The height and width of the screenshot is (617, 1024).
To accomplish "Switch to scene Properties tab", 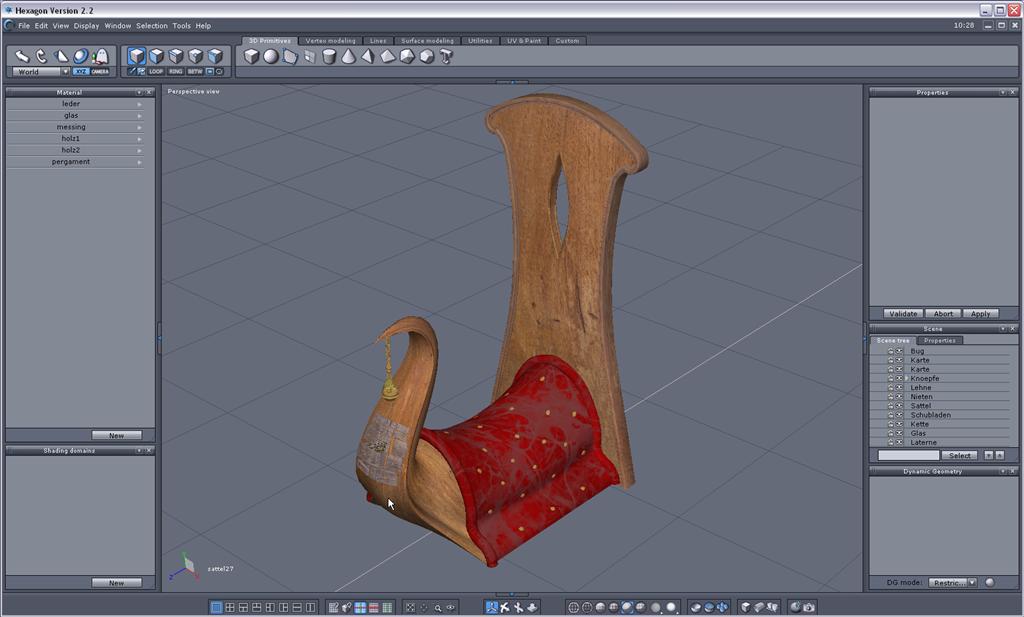I will pos(940,341).
